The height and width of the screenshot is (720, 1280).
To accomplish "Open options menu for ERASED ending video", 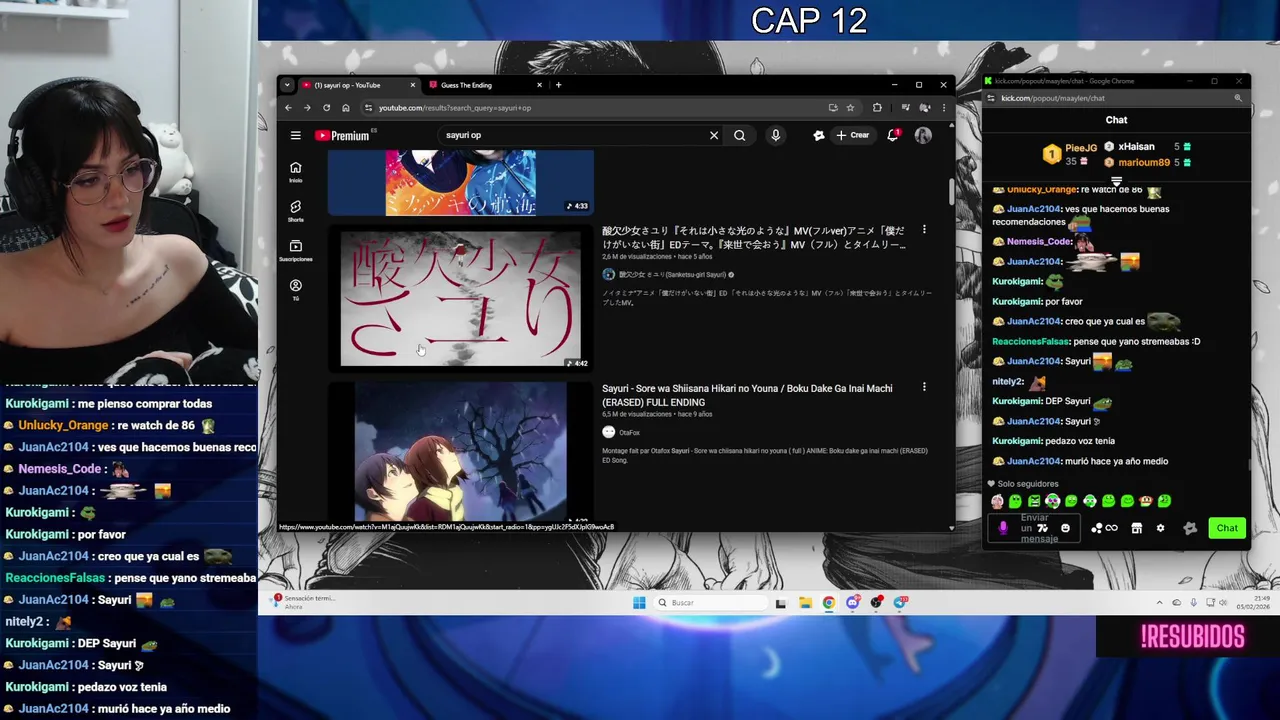I will (924, 387).
